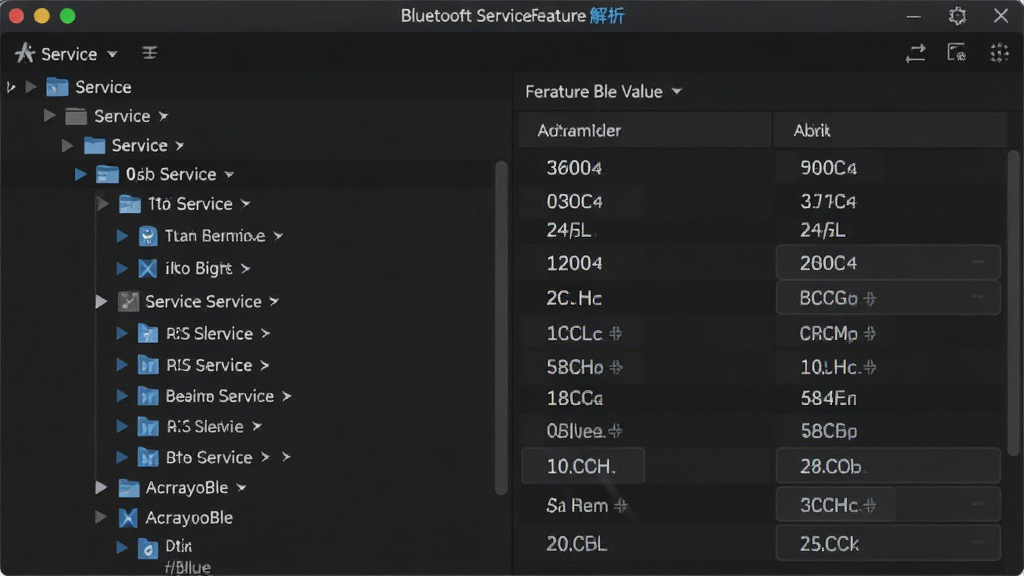Click the list filter icon beside Service dropdown
1024x576 pixels.
(x=150, y=53)
